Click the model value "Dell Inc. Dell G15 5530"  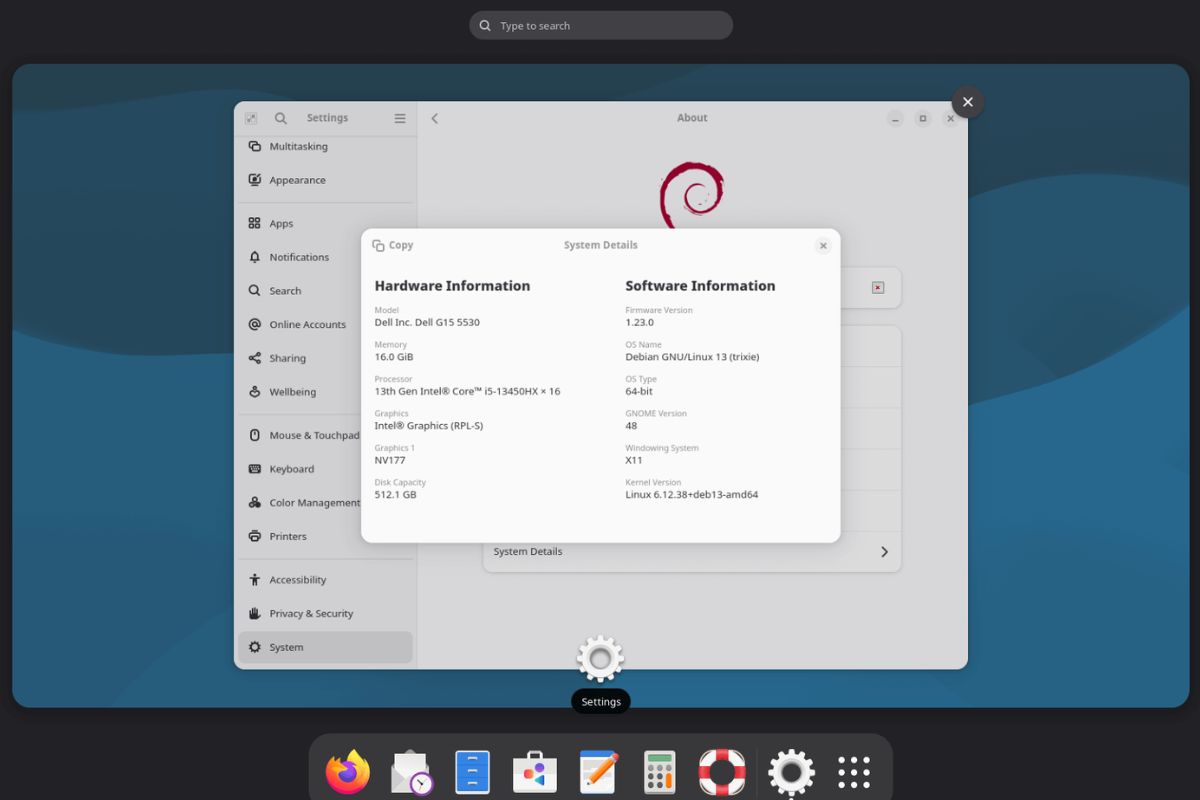point(427,323)
